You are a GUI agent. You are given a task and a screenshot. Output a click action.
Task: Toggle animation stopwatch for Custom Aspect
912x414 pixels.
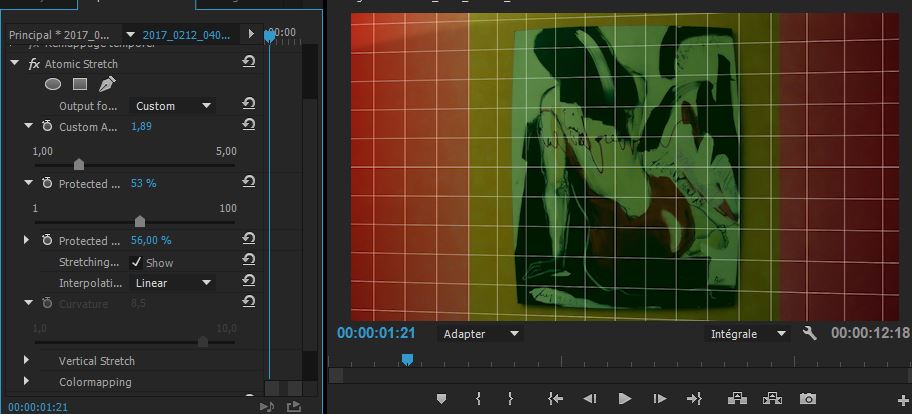(x=47, y=126)
